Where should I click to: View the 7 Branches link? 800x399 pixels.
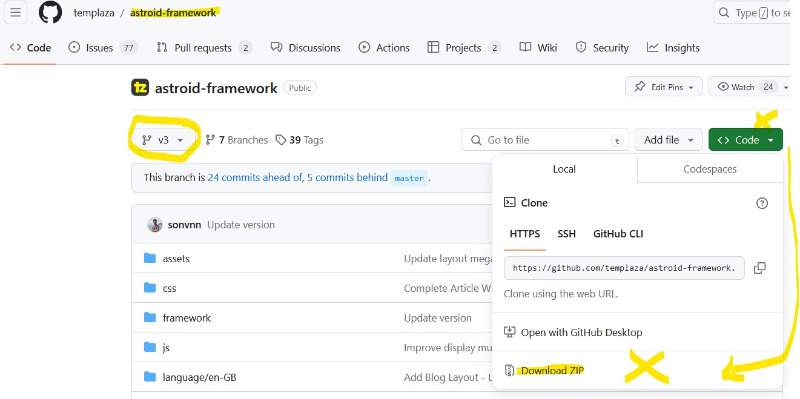click(237, 140)
